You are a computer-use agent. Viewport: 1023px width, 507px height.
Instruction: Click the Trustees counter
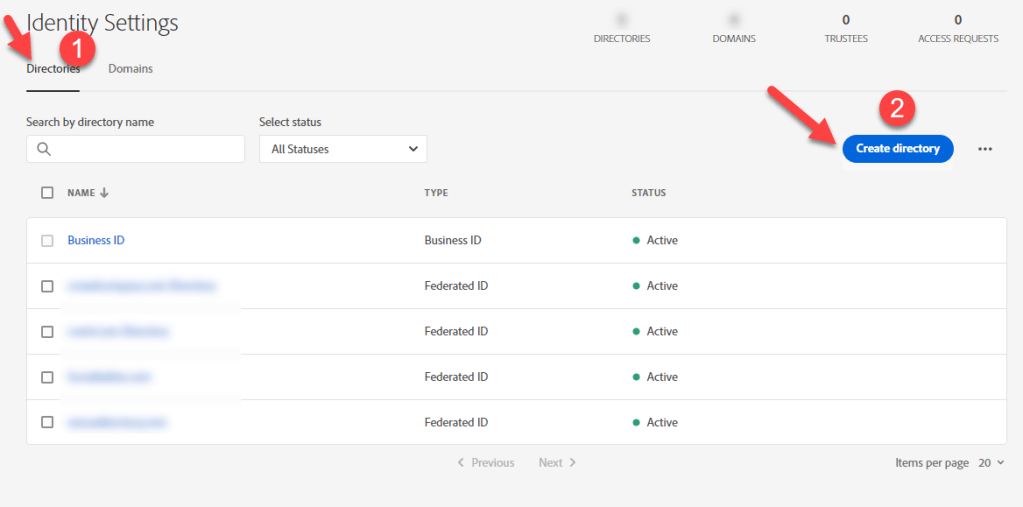846,28
